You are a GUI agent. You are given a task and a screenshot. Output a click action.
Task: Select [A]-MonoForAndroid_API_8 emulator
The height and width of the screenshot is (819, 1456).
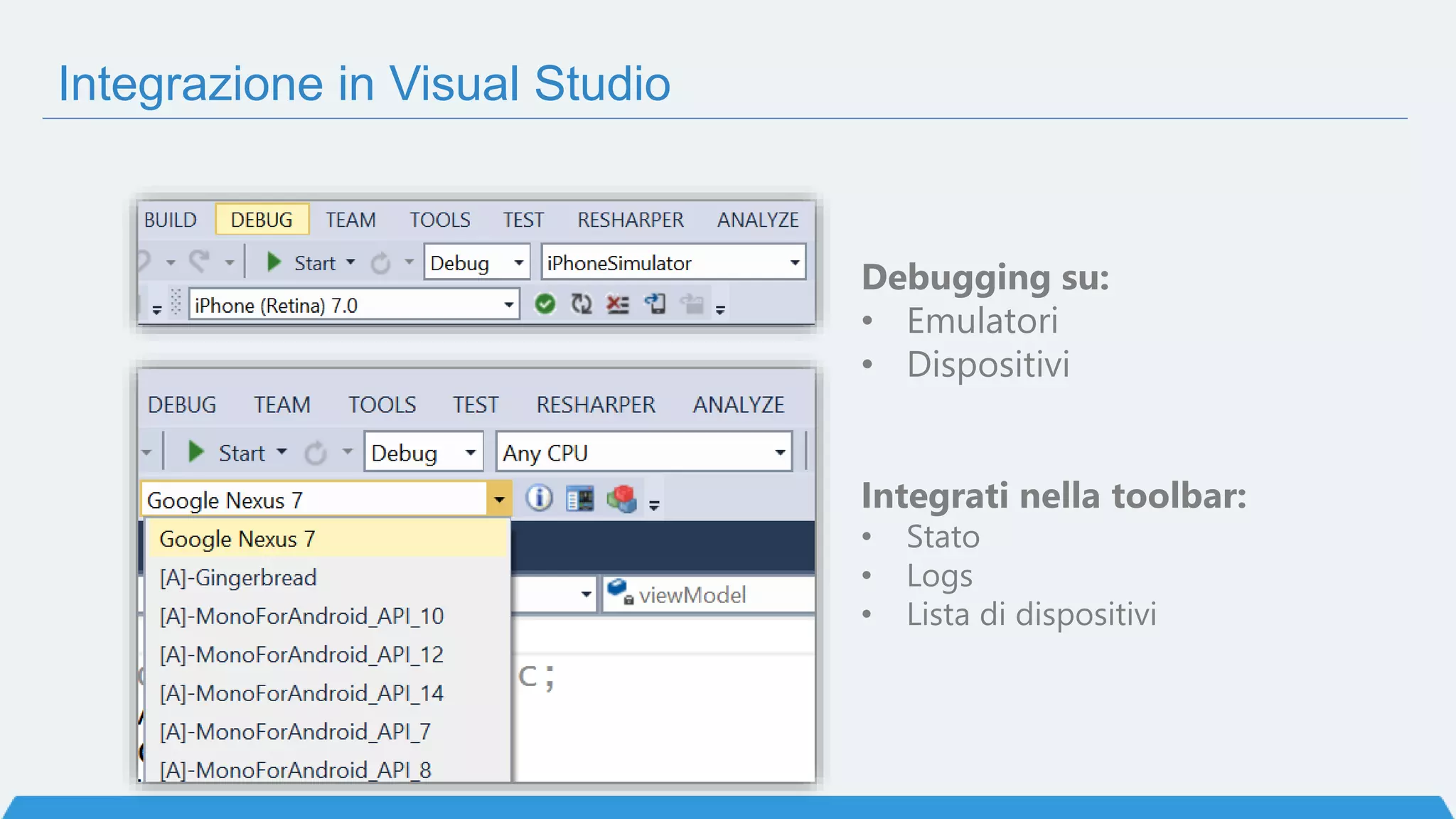pos(328,768)
